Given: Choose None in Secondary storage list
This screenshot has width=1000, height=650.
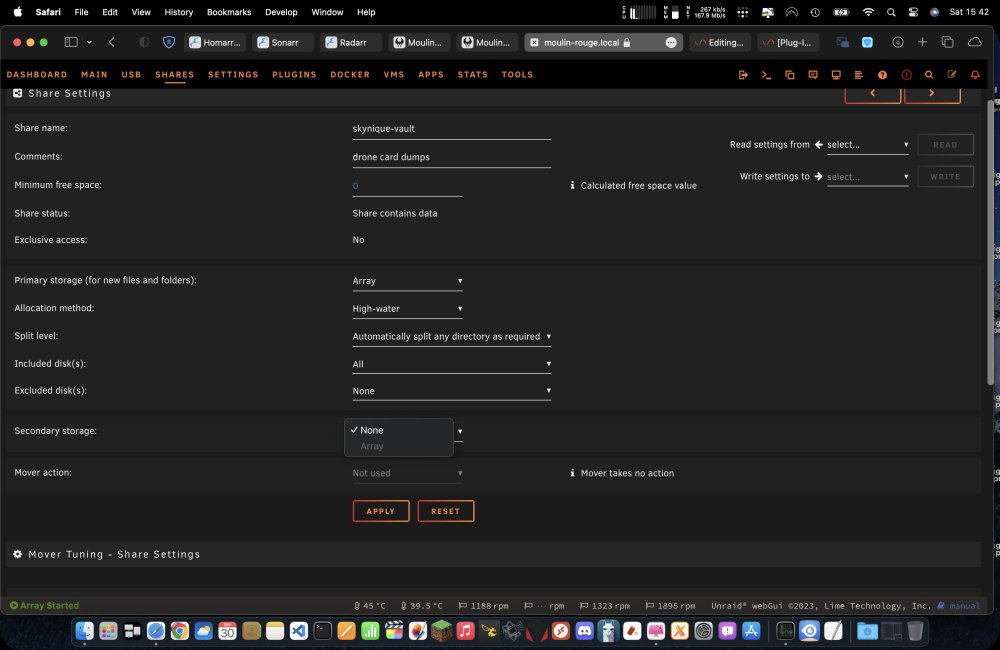Looking at the screenshot, I should 399,431.
